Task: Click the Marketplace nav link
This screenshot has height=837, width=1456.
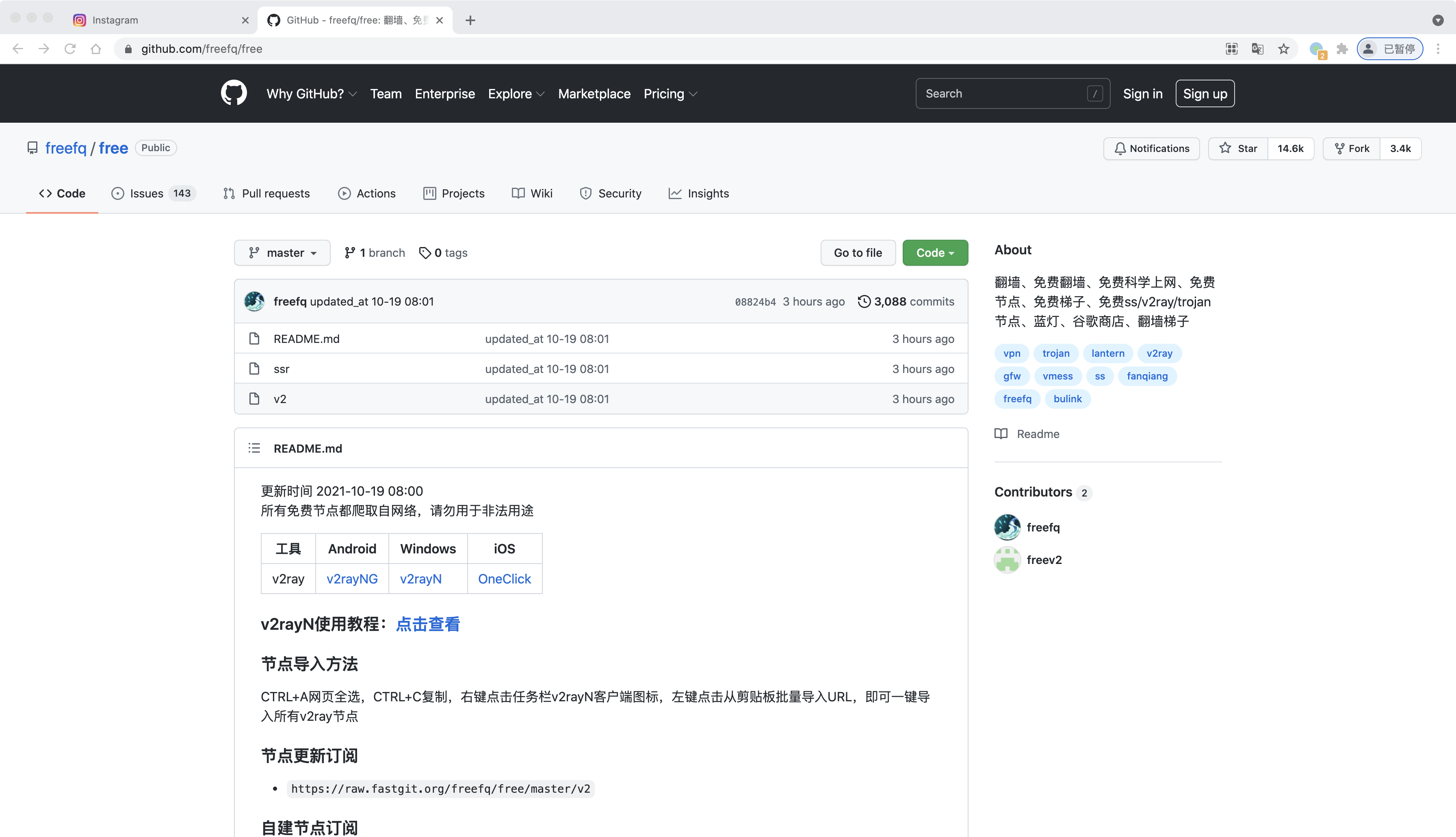Action: pyautogui.click(x=594, y=94)
